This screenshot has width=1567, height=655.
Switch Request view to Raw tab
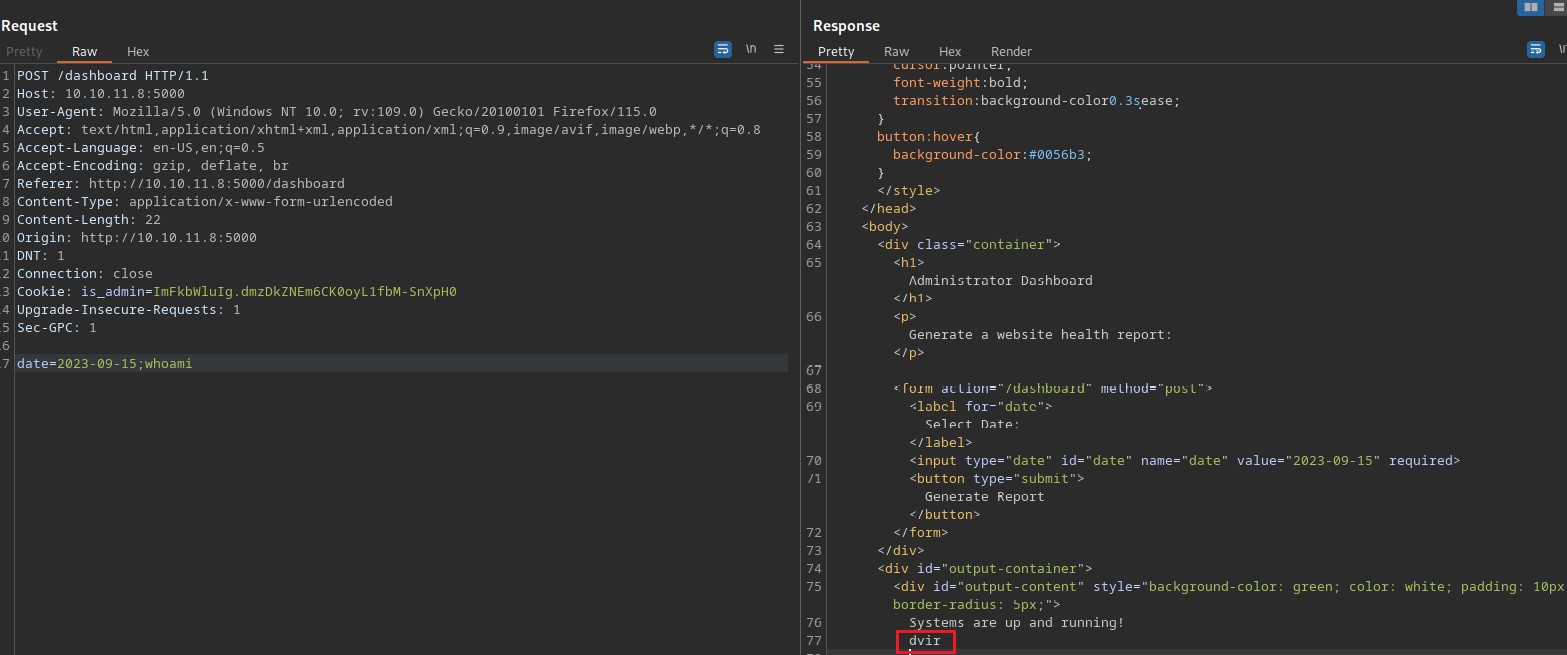85,51
